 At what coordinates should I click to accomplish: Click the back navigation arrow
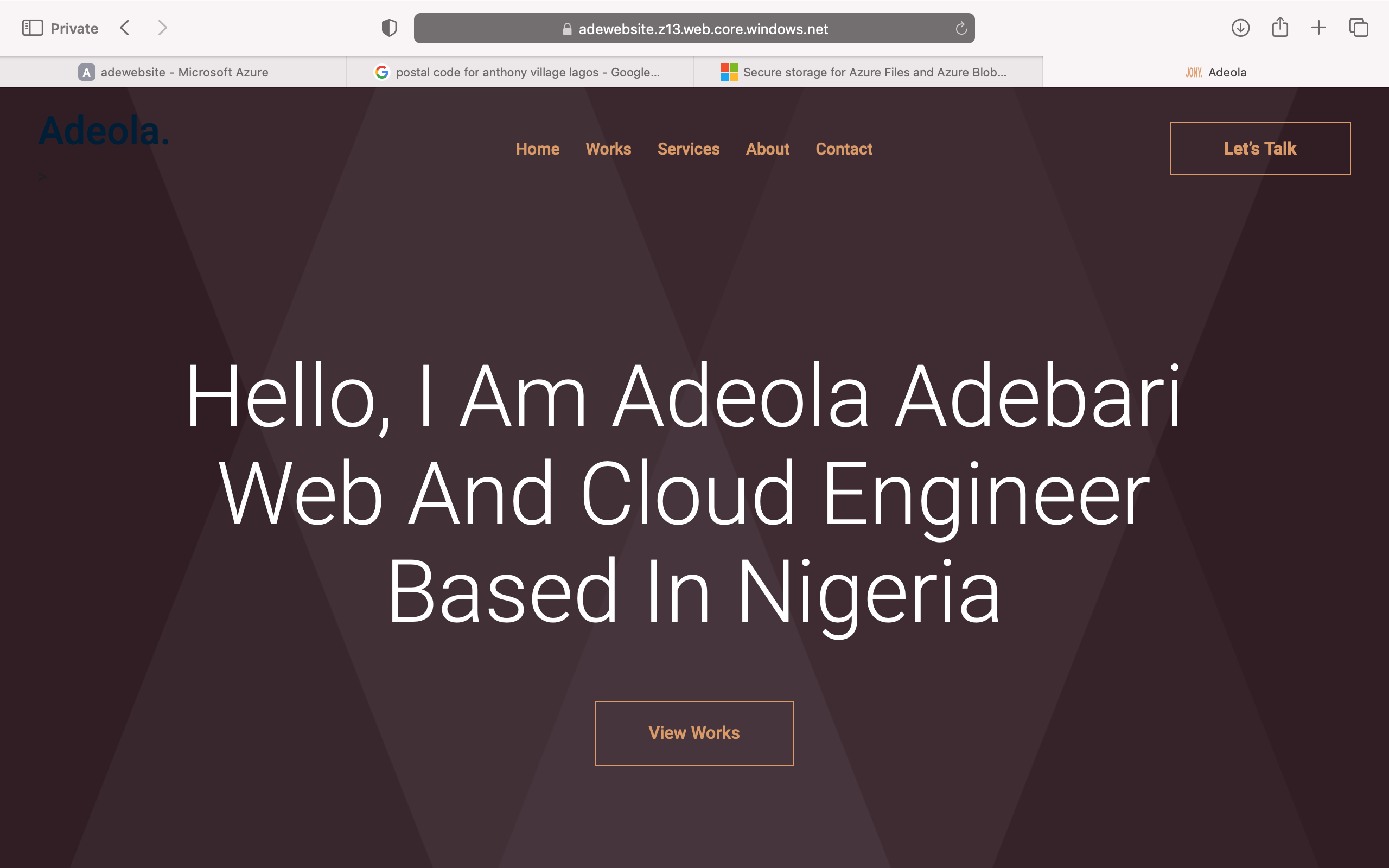pos(125,28)
